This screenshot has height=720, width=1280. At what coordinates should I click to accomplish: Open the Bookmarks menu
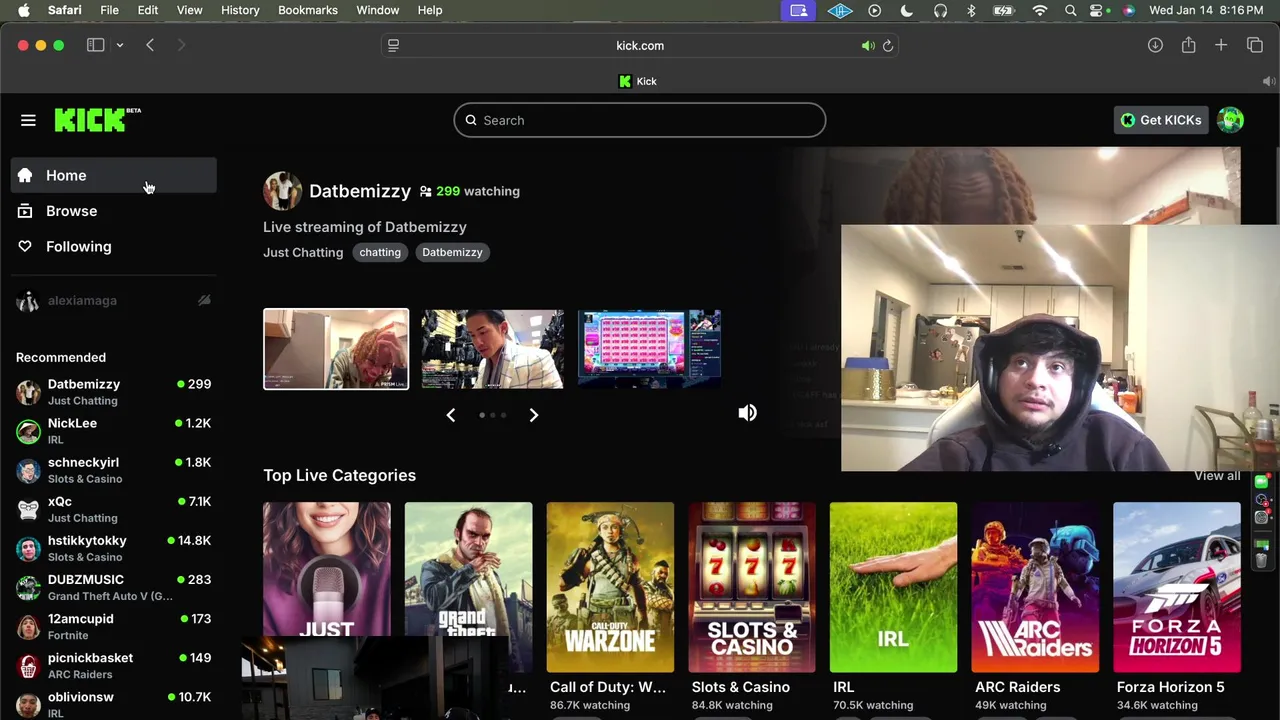tap(308, 10)
